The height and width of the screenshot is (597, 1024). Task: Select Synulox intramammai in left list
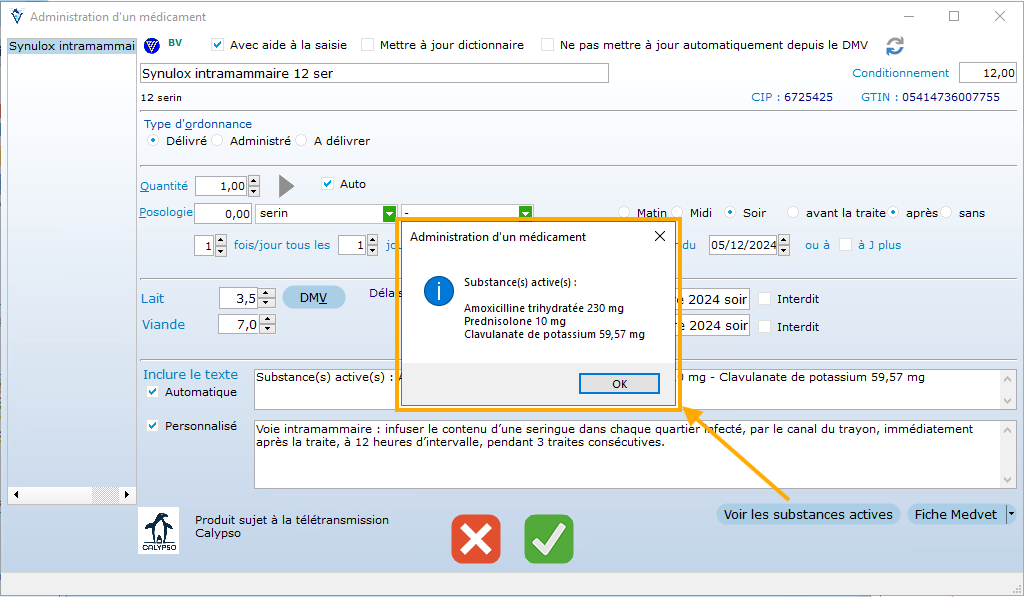(x=72, y=46)
